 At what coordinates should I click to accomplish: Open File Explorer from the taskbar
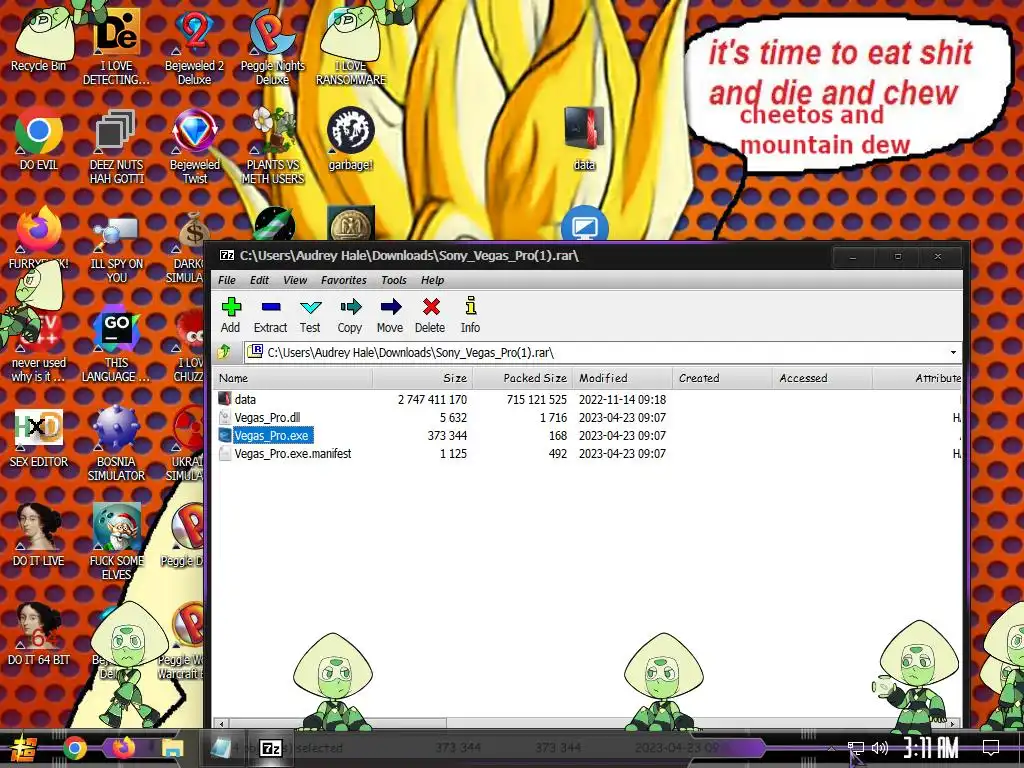[x=172, y=748]
